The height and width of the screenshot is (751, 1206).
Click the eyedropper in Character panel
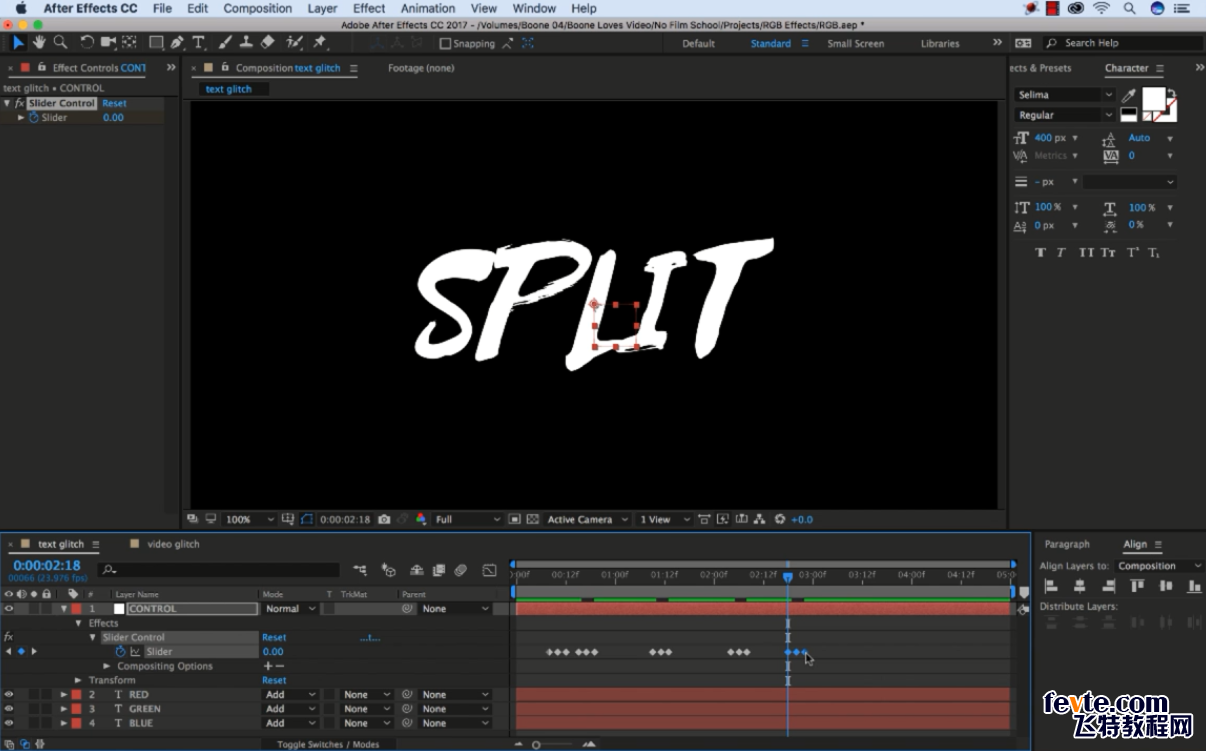point(1128,96)
